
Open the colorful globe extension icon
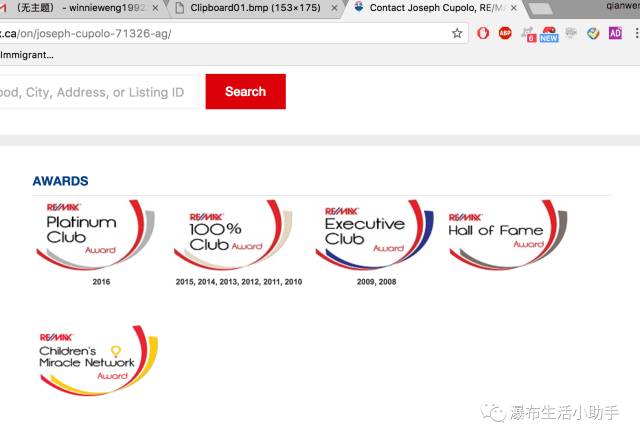tap(593, 33)
